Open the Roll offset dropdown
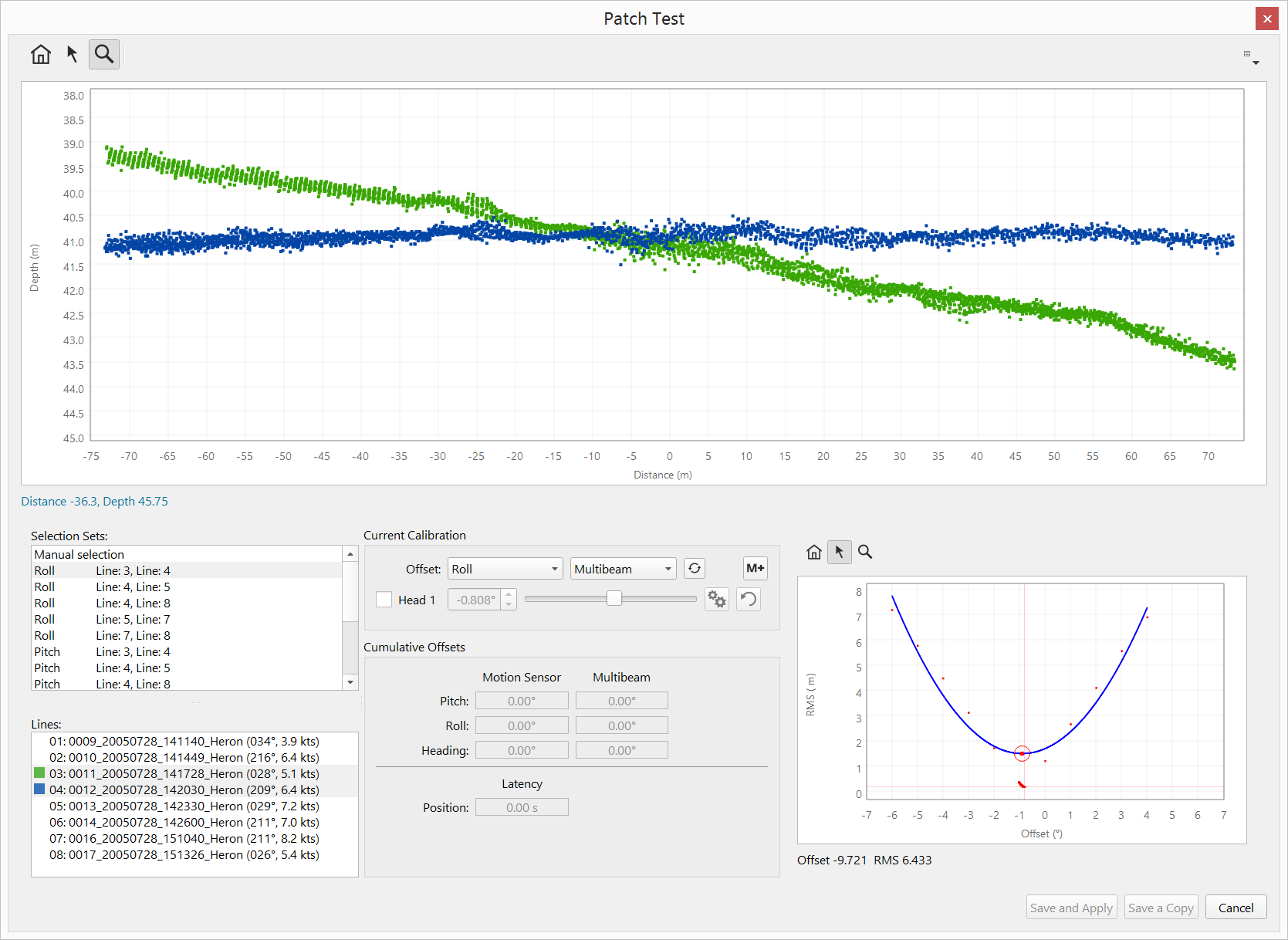Image resolution: width=1288 pixels, height=940 pixels. pyautogui.click(x=505, y=569)
